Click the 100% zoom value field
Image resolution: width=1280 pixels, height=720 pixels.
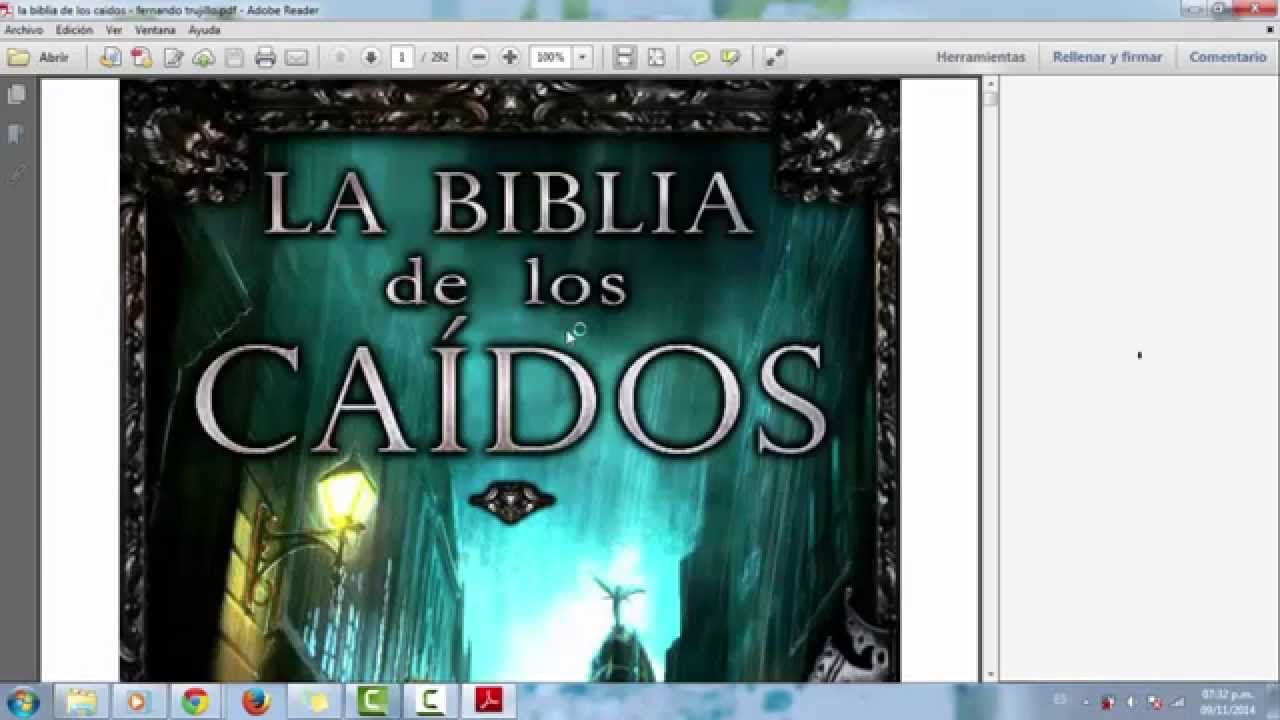550,57
